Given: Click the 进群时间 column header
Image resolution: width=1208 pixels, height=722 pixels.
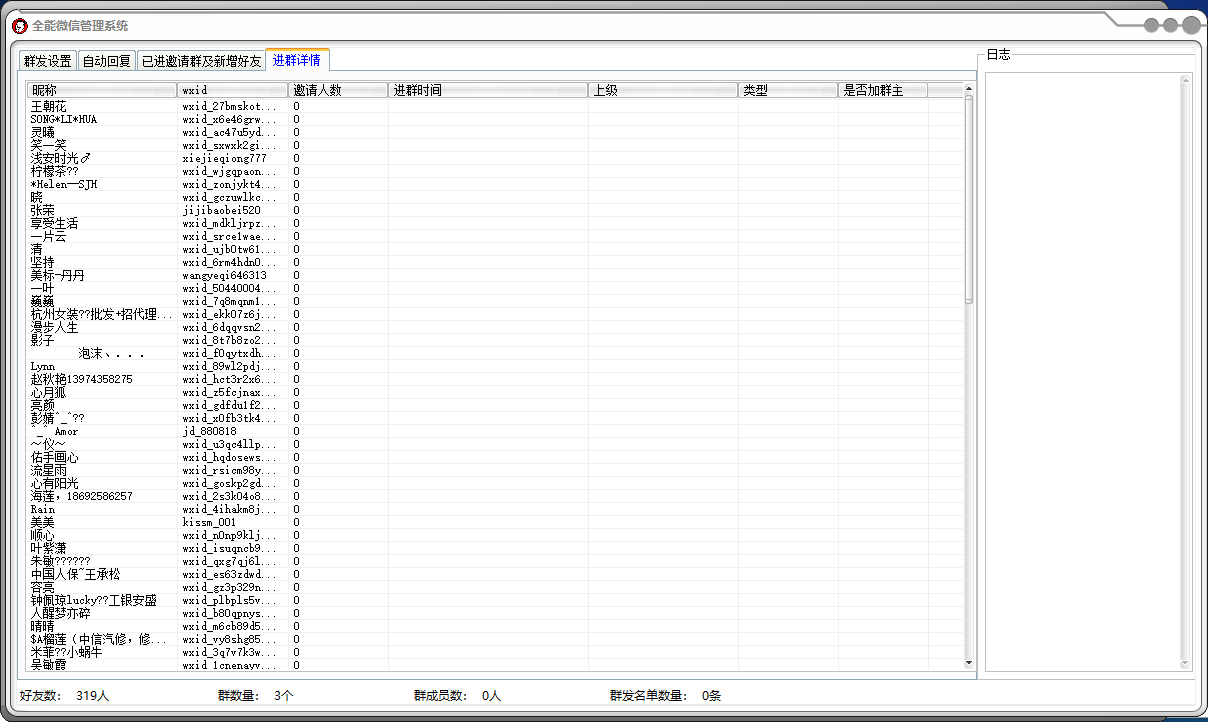Looking at the screenshot, I should coord(487,90).
